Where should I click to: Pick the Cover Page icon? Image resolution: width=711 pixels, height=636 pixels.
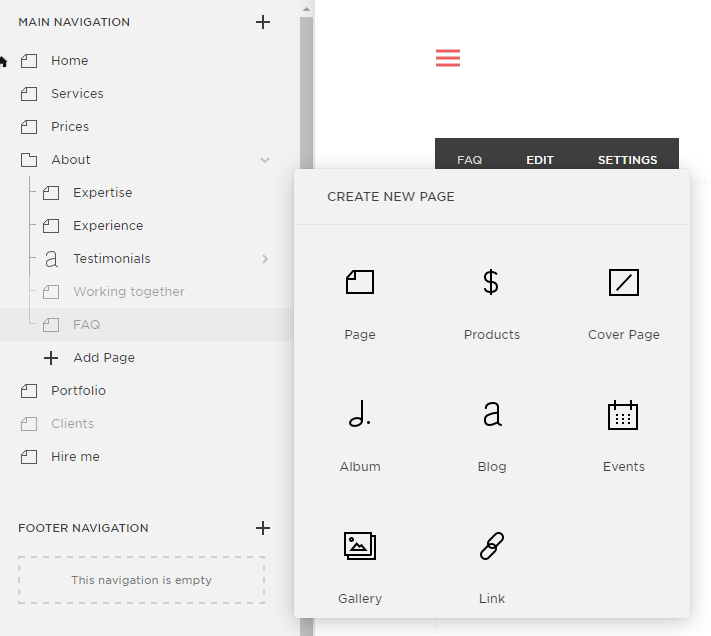coord(623,283)
